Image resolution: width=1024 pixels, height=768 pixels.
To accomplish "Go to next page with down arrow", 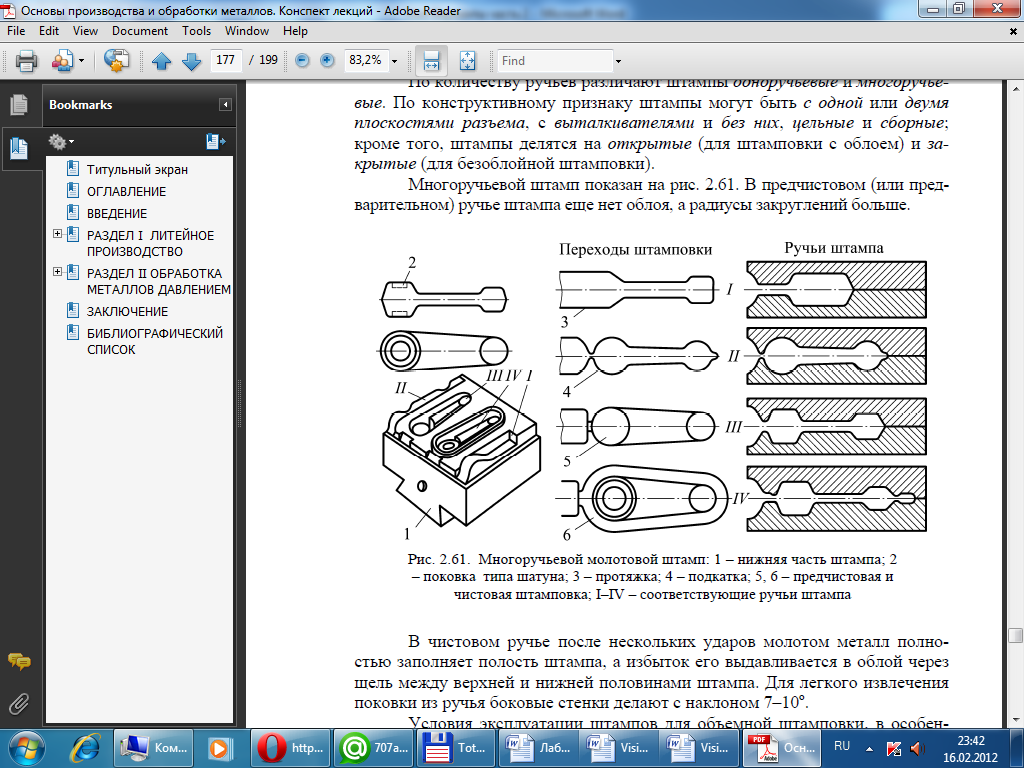I will click(191, 61).
